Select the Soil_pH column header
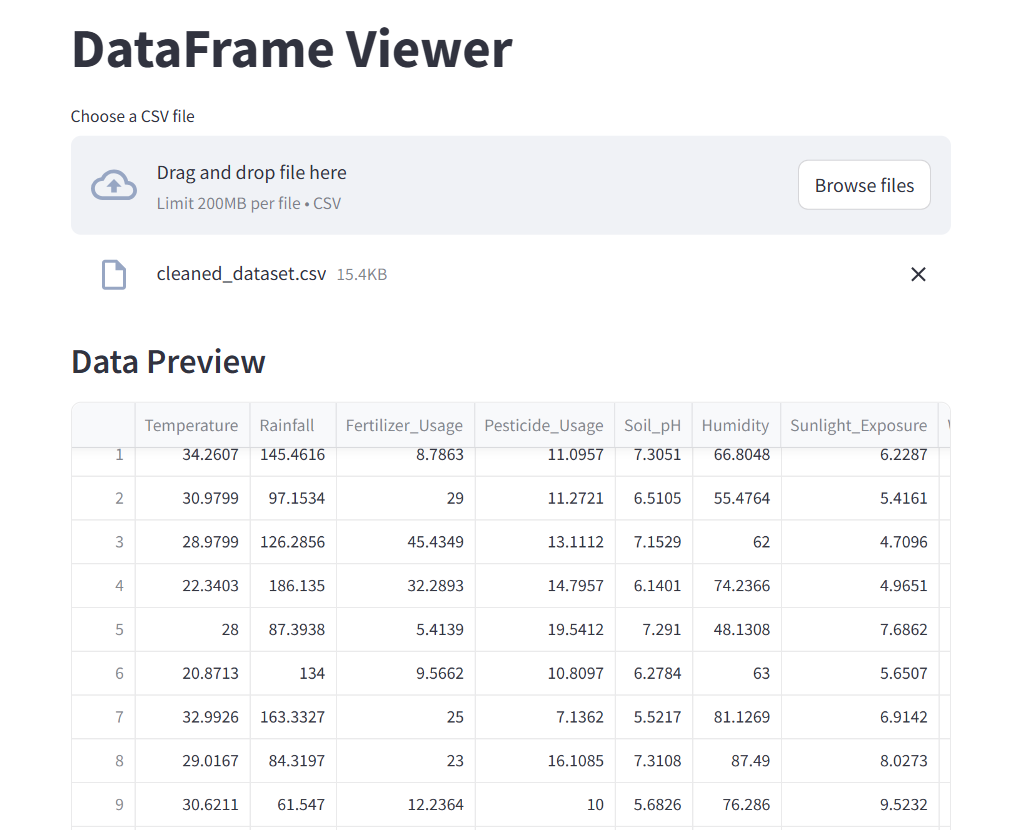The height and width of the screenshot is (830, 1020). [x=653, y=425]
